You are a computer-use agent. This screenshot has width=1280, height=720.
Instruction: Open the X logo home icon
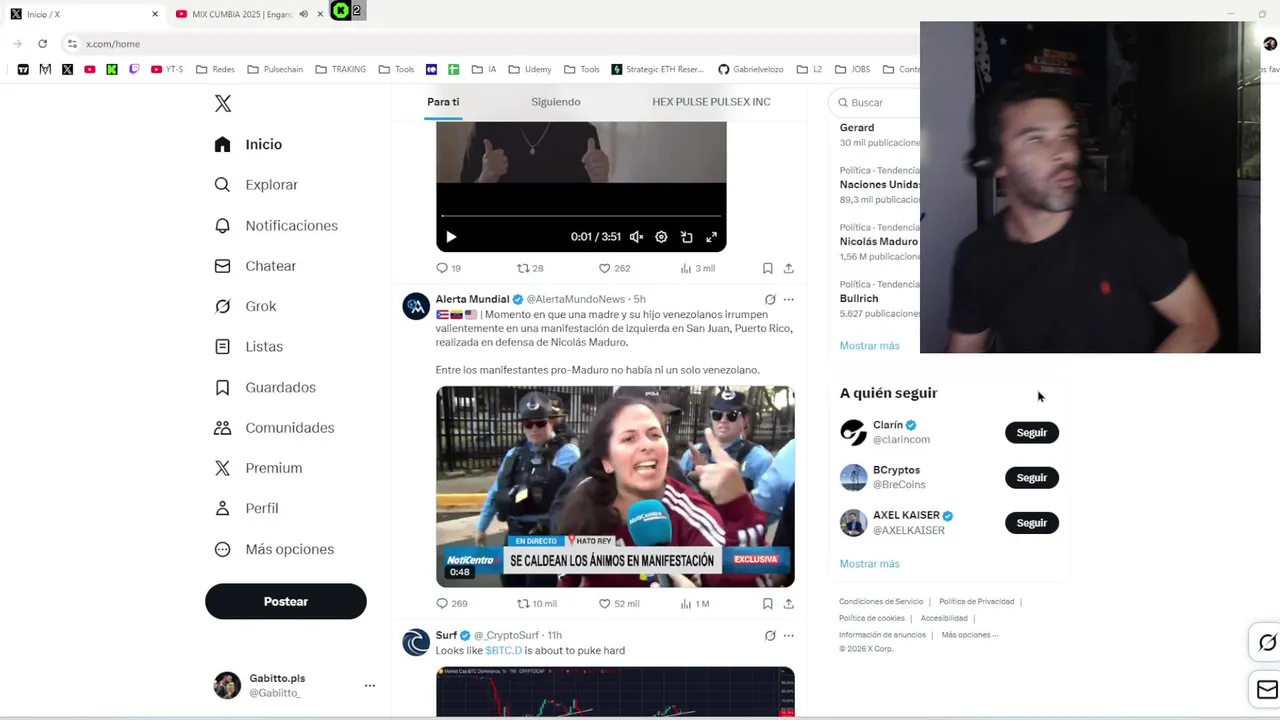pyautogui.click(x=223, y=104)
